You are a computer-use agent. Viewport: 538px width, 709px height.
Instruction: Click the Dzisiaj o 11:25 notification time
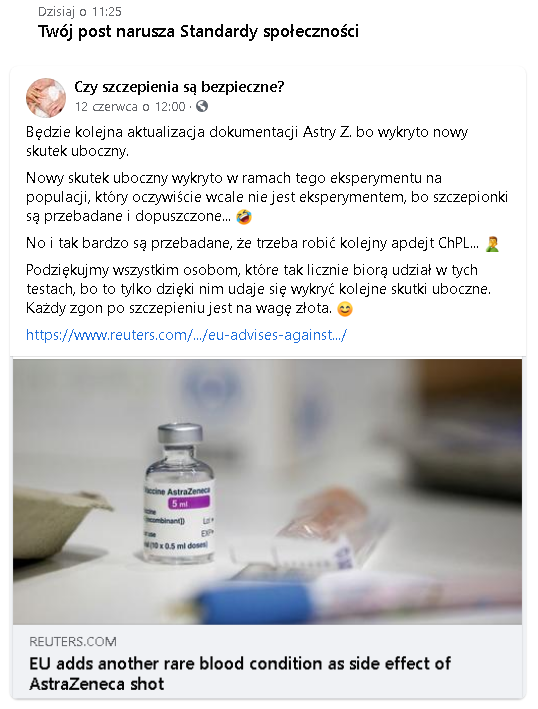(80, 11)
